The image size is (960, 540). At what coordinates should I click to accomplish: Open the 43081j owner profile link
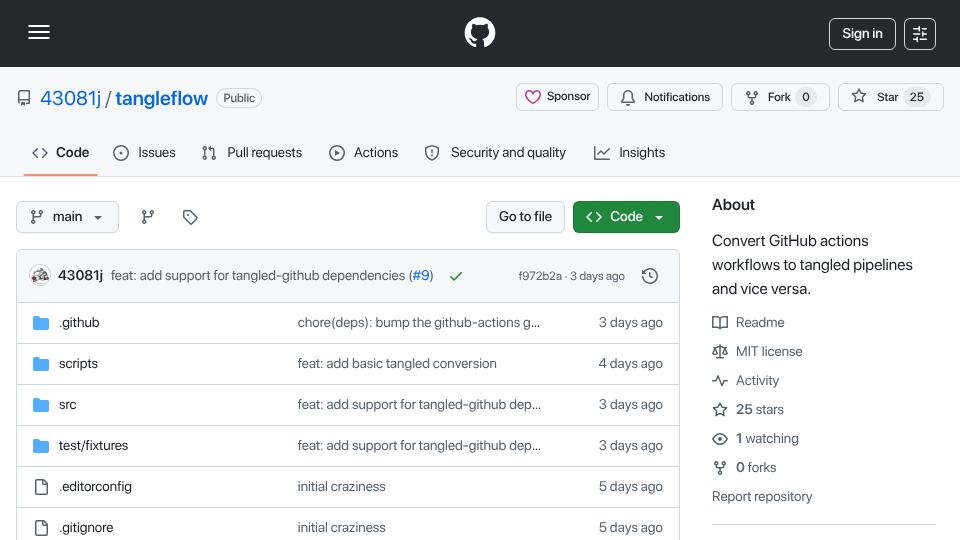[x=70, y=98]
